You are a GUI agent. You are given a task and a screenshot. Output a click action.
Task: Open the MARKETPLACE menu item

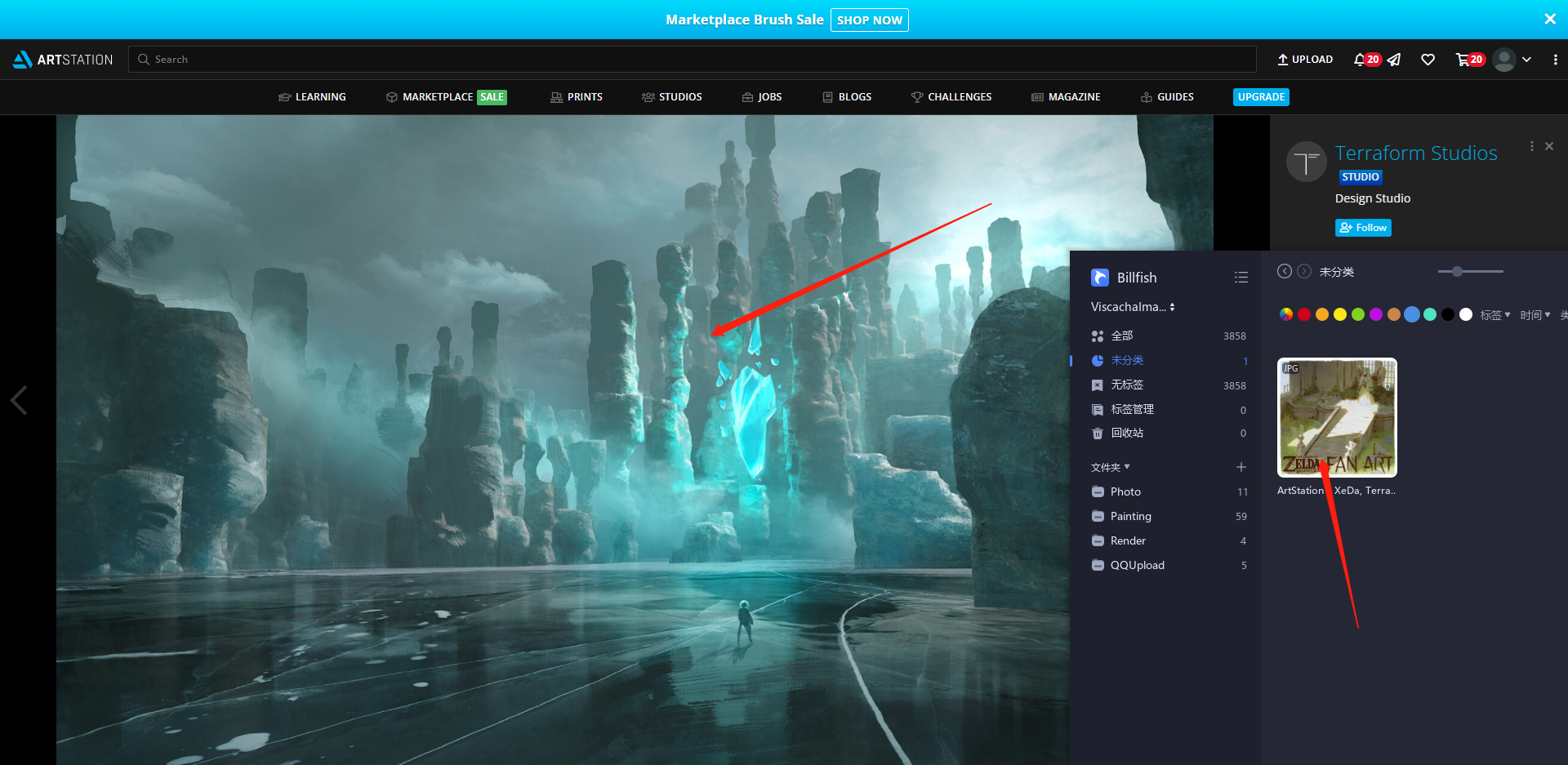[x=446, y=96]
